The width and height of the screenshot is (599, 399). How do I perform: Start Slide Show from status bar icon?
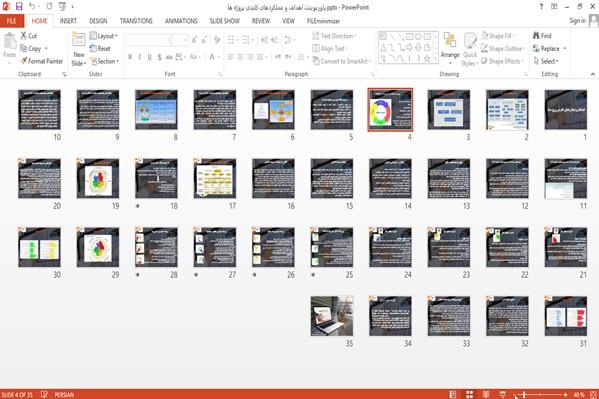503,394
